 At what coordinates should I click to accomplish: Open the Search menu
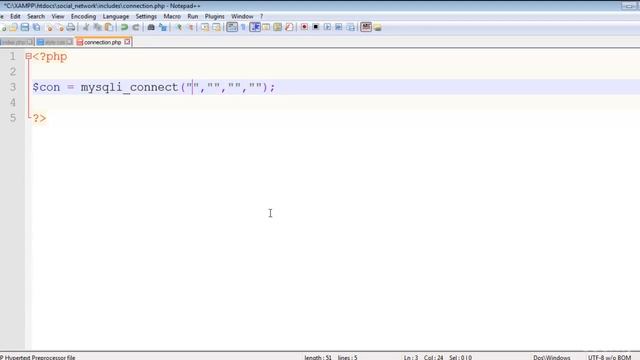[36, 16]
